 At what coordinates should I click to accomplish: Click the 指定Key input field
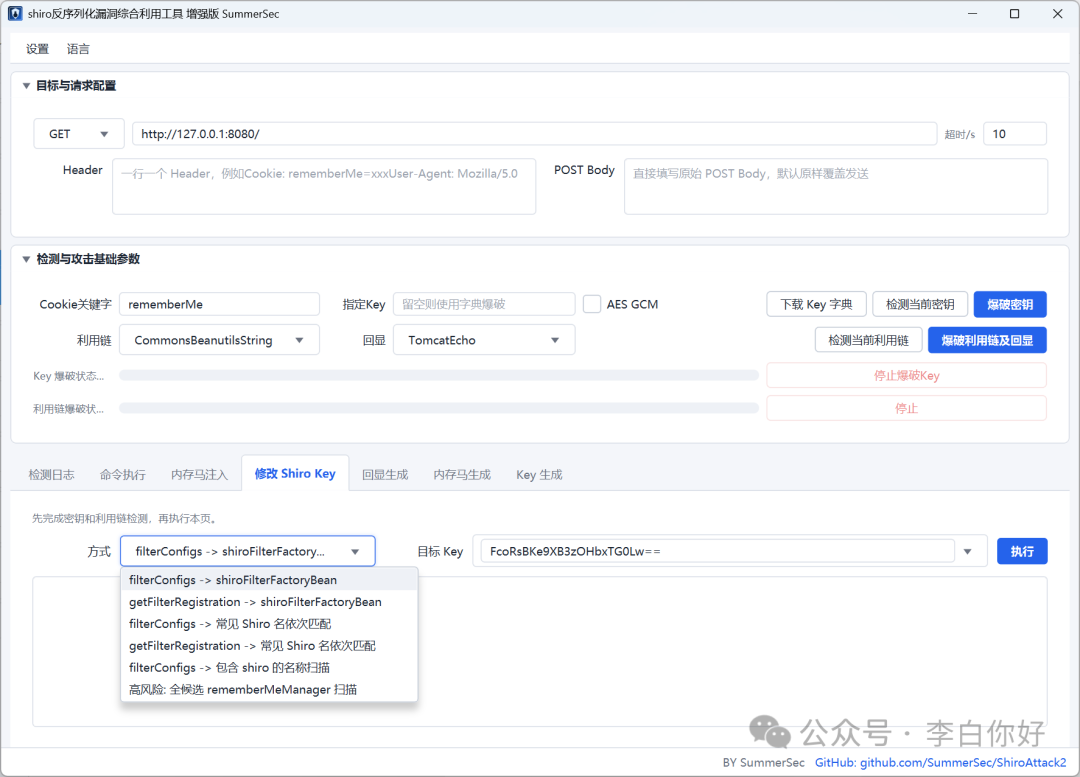pyautogui.click(x=484, y=304)
